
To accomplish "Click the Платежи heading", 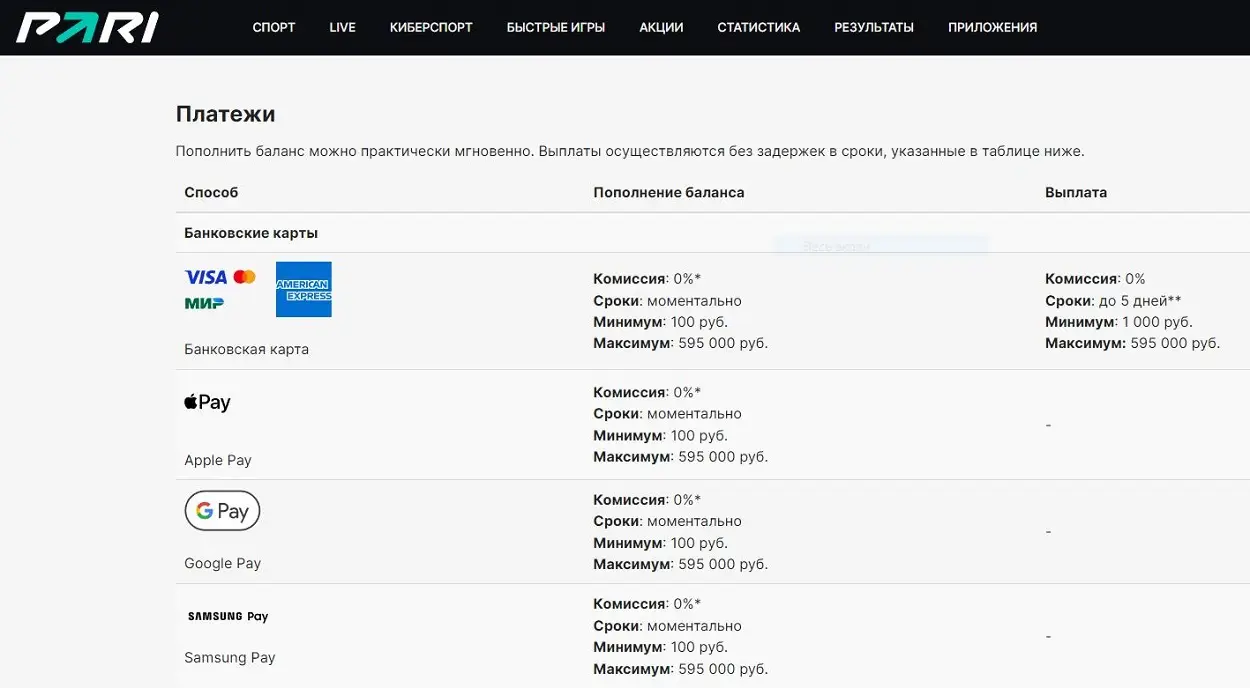I will (x=225, y=114).
